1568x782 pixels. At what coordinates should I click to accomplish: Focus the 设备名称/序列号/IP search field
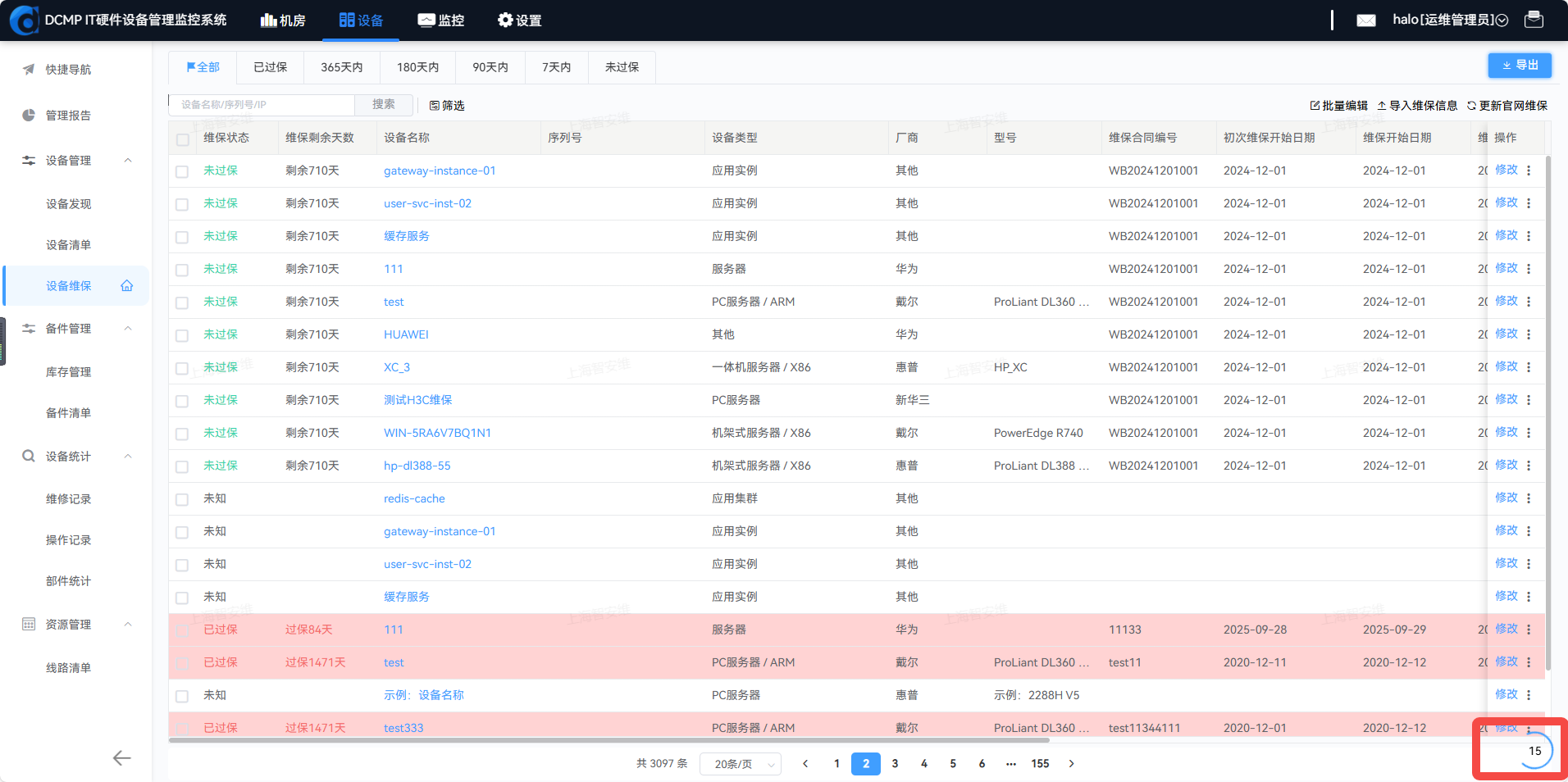coord(262,105)
